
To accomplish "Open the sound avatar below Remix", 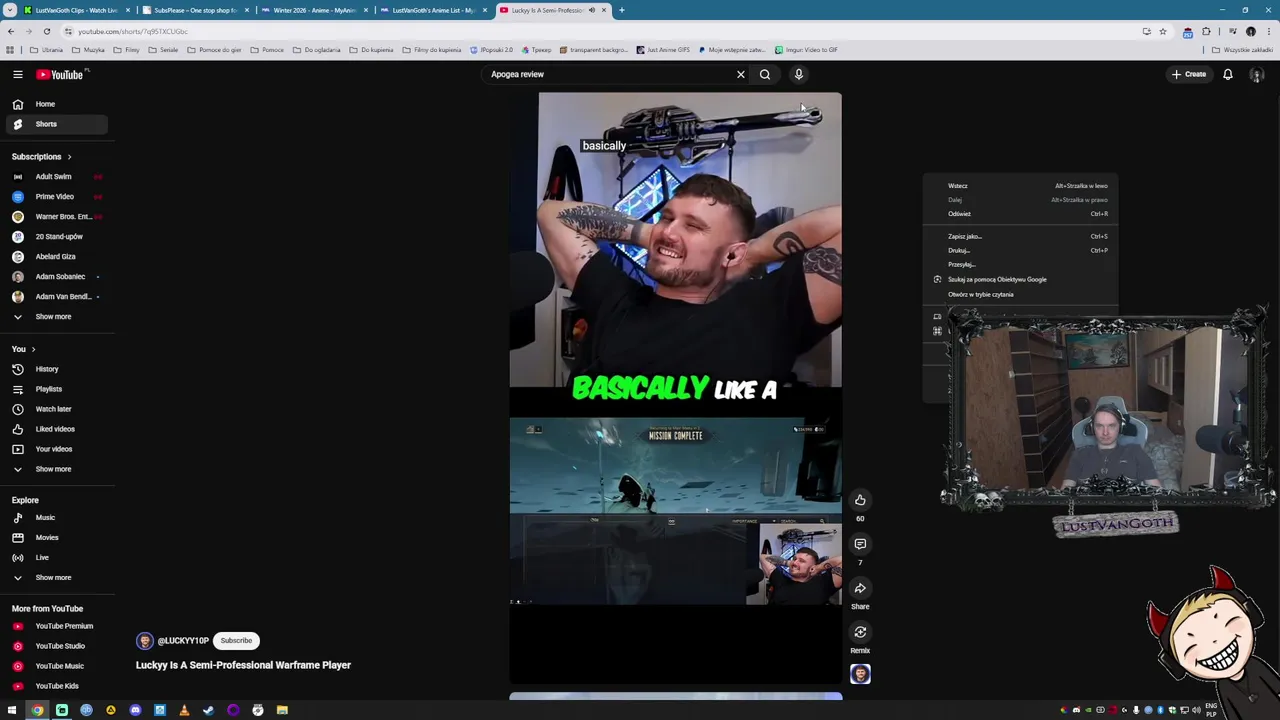I will [860, 674].
